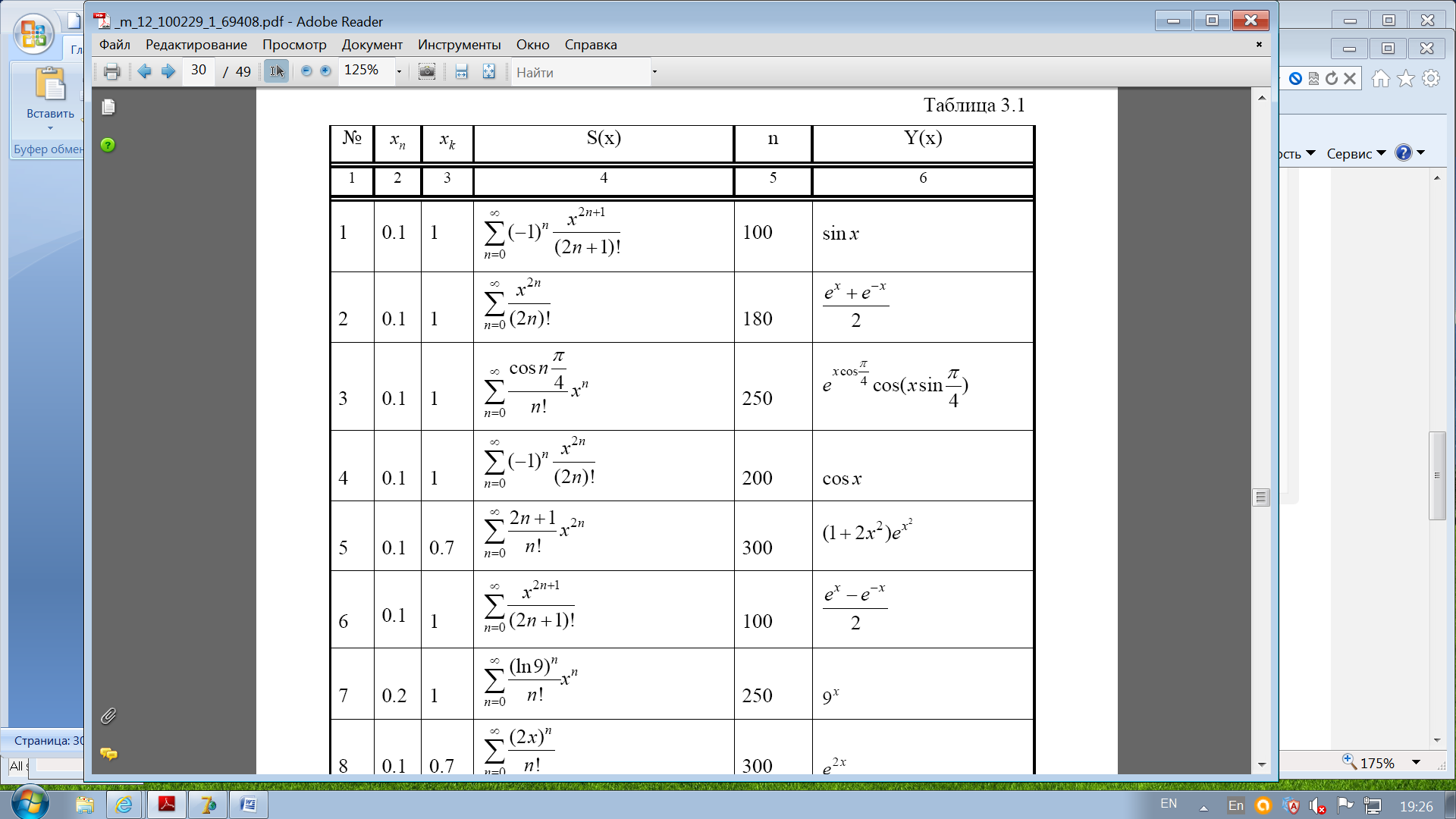Click the Print icon in Adobe Reader toolbar
Screen dimensions: 1456x819
(111, 72)
